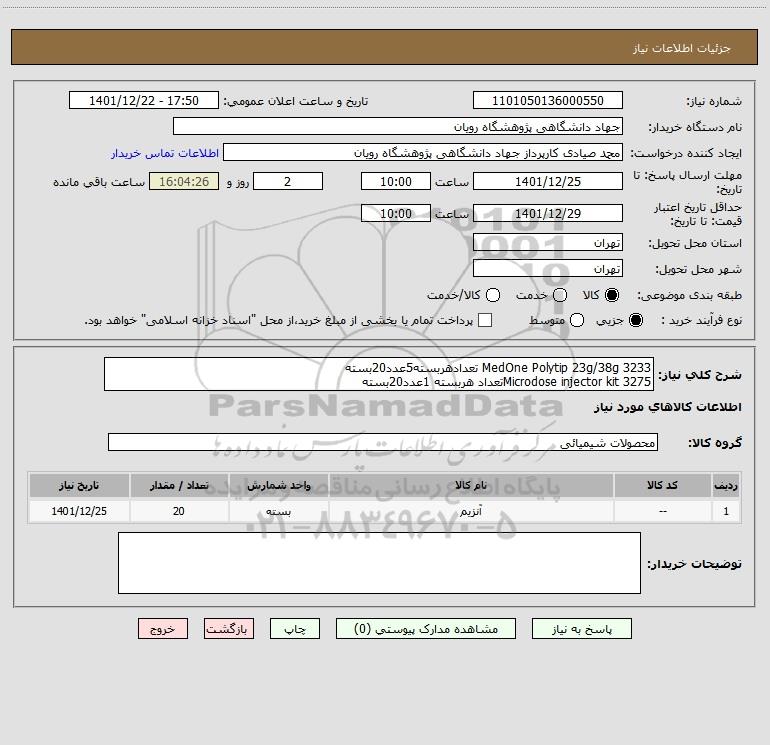Click the -- item code cell
This screenshot has width=770, height=745.
[662, 511]
